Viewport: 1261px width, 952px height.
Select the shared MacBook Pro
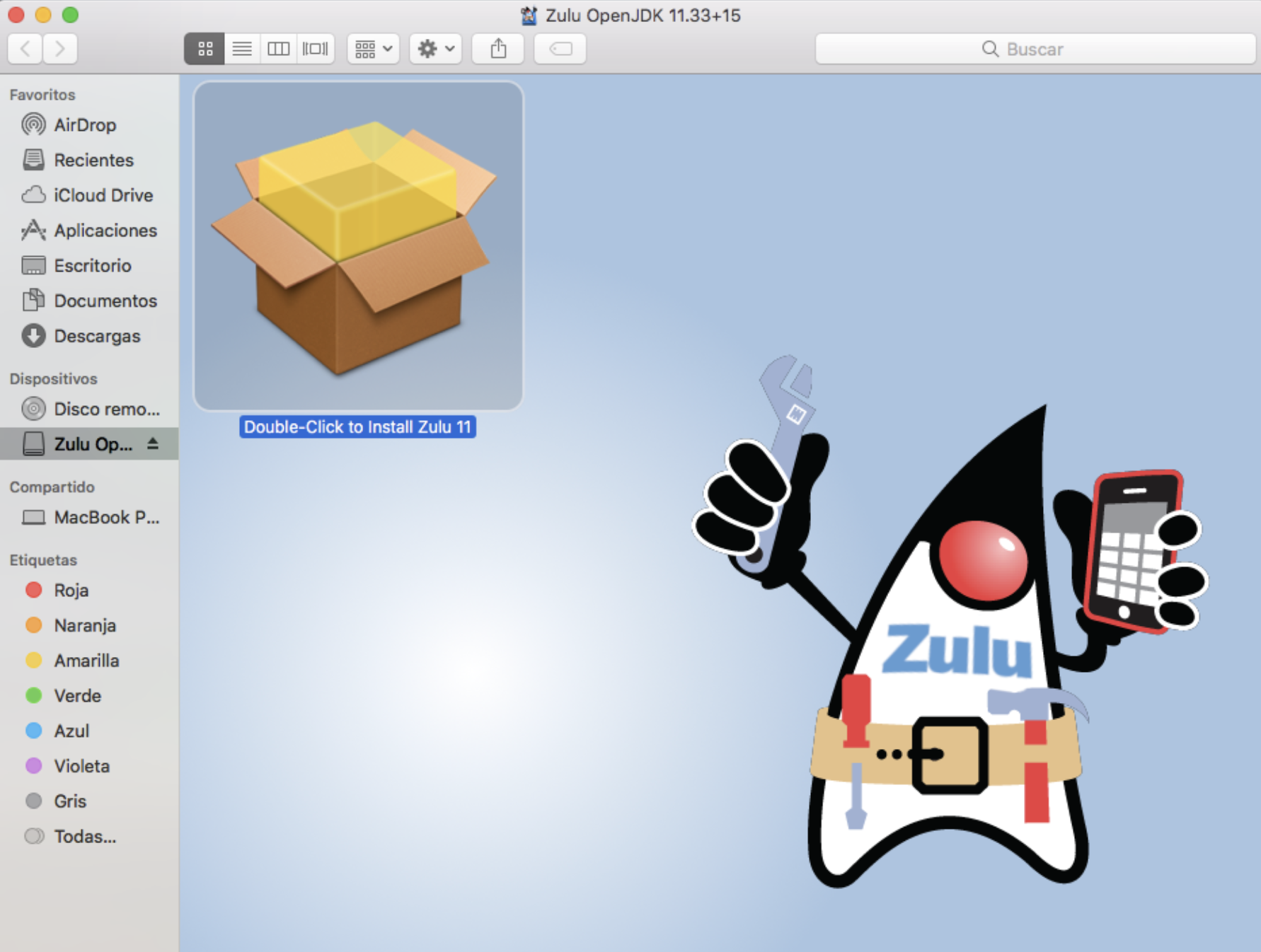[89, 518]
